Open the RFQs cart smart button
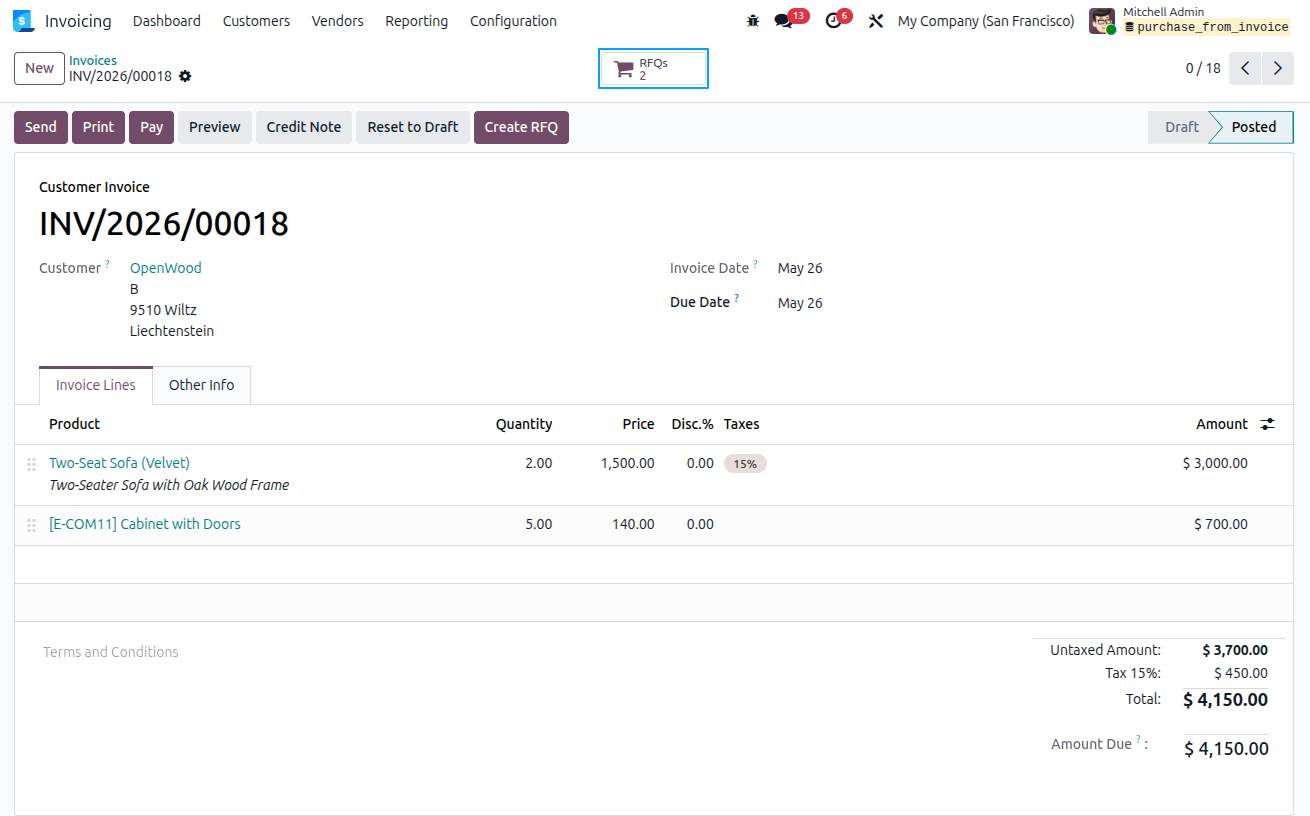 click(653, 69)
